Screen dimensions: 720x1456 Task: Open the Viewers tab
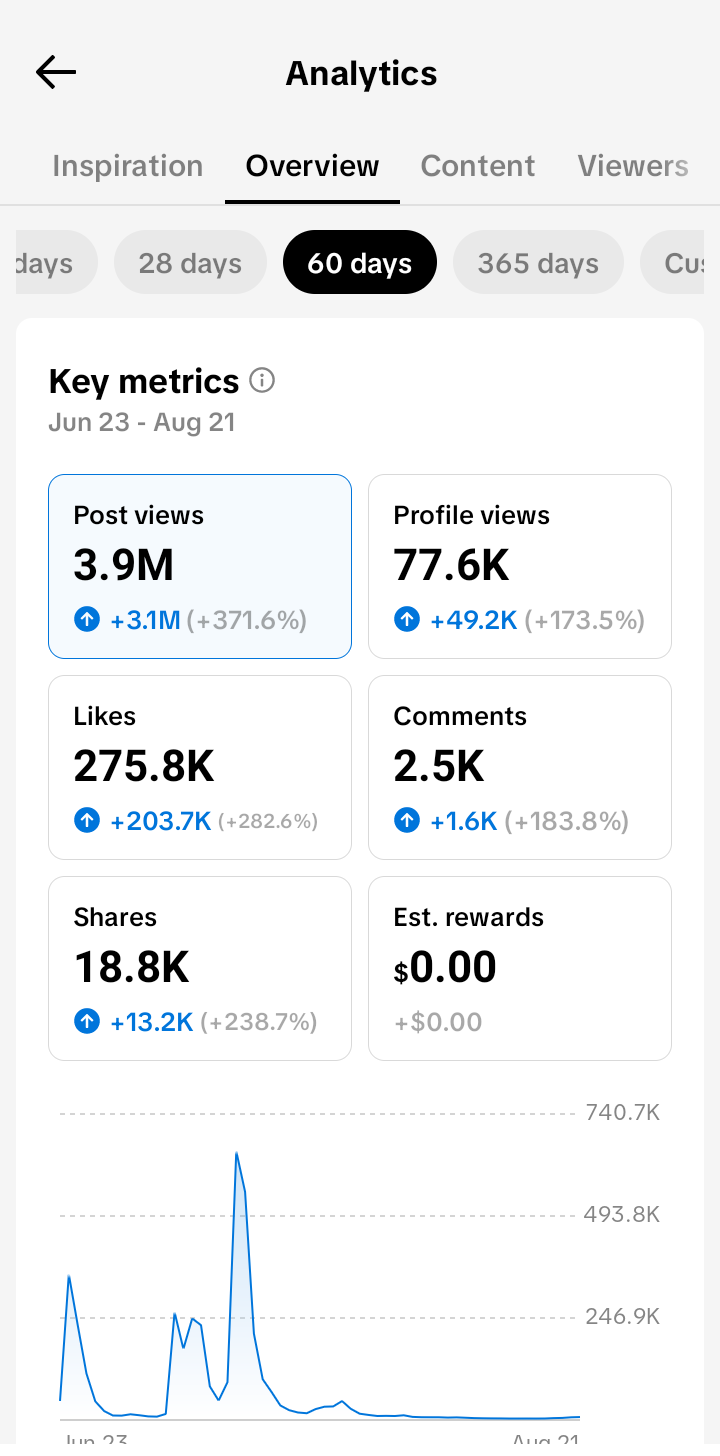633,166
